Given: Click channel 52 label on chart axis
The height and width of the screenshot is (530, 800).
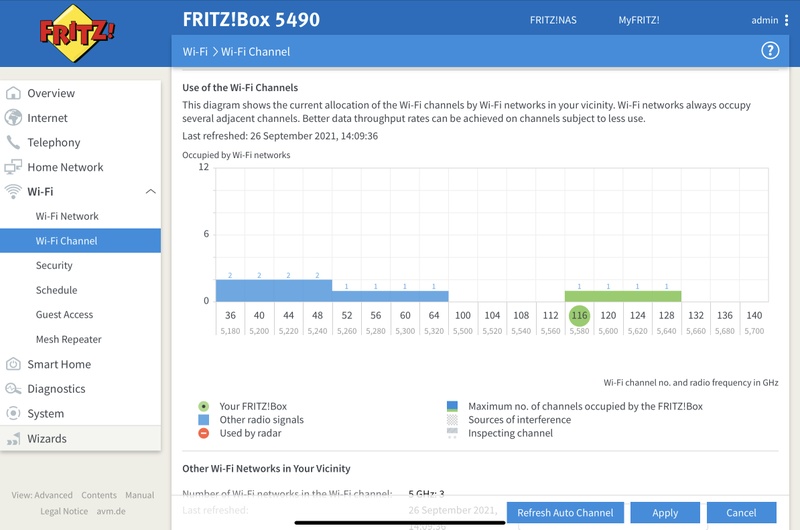Looking at the screenshot, I should [x=346, y=315].
